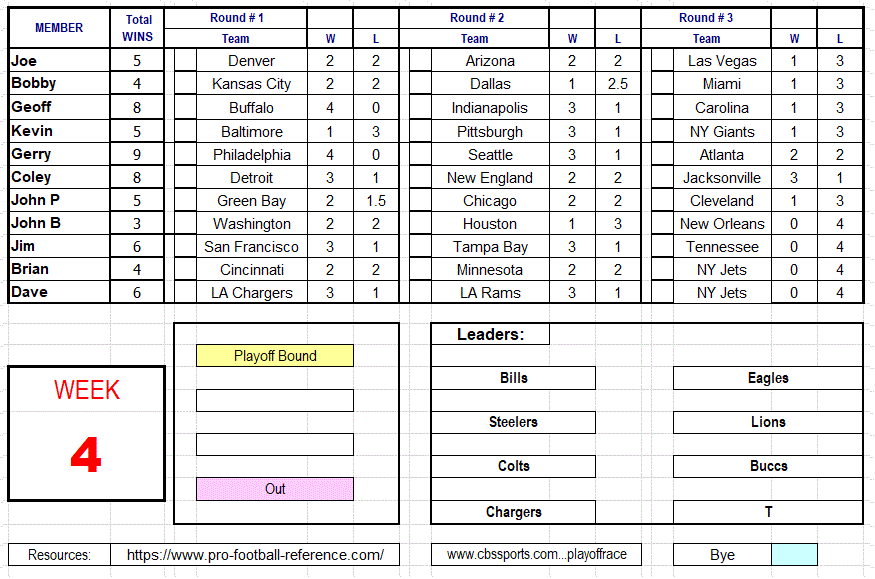Select the Round # 3 header cell

(x=706, y=18)
